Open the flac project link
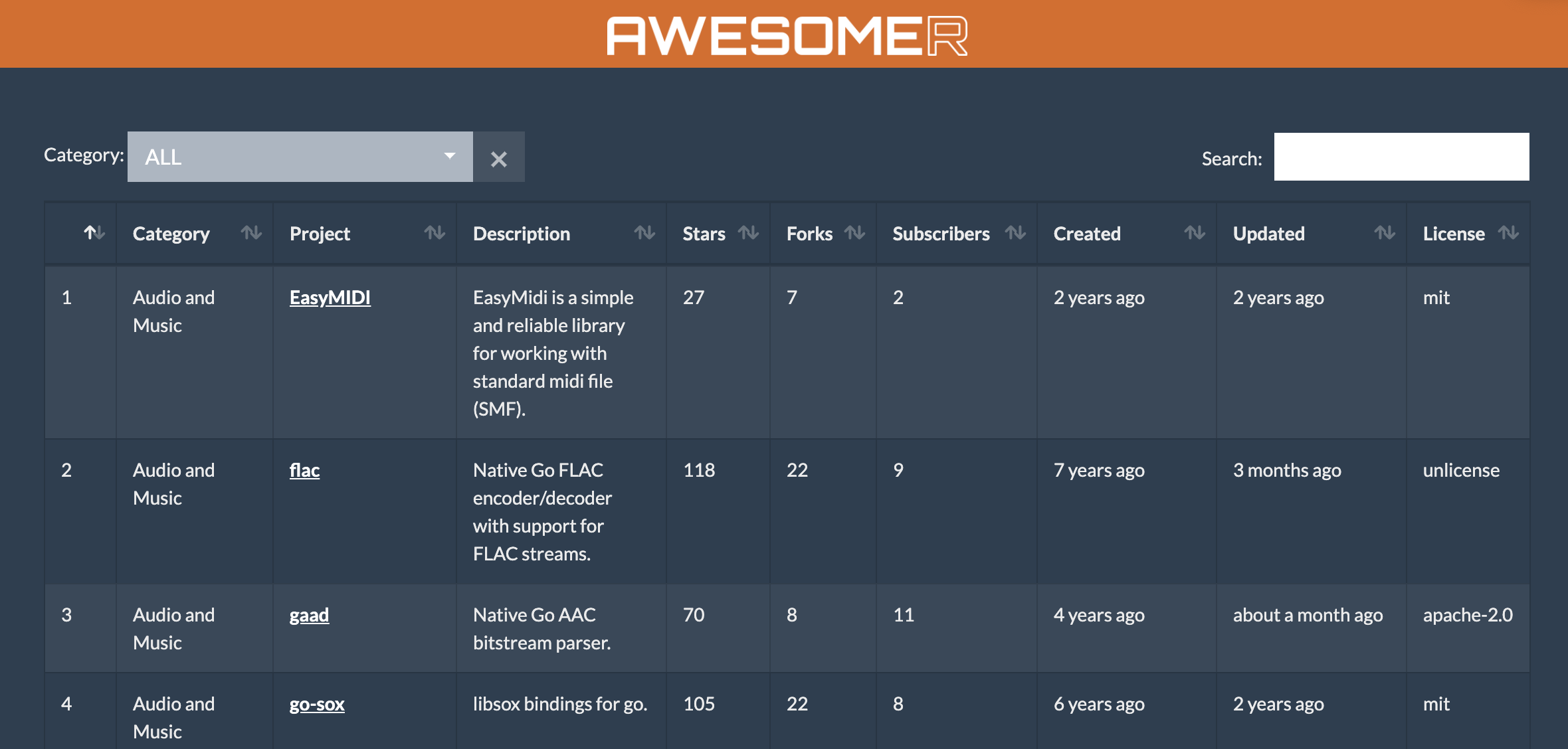This screenshot has width=1568, height=749. [304, 470]
